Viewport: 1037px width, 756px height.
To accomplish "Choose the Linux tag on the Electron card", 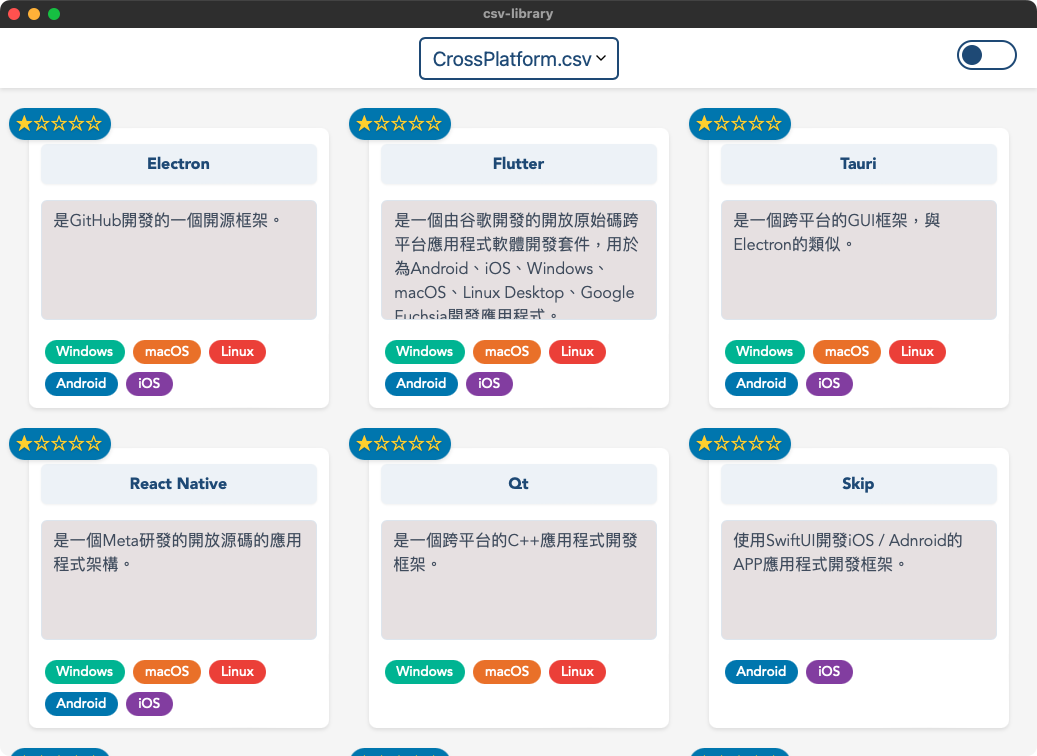I will click(237, 352).
